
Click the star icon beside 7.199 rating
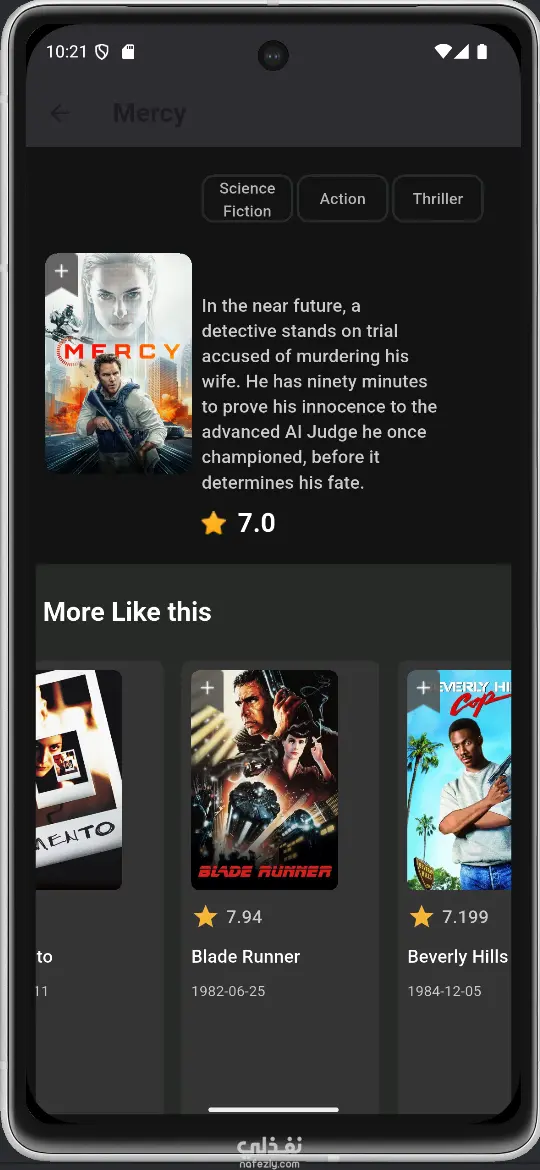point(421,917)
